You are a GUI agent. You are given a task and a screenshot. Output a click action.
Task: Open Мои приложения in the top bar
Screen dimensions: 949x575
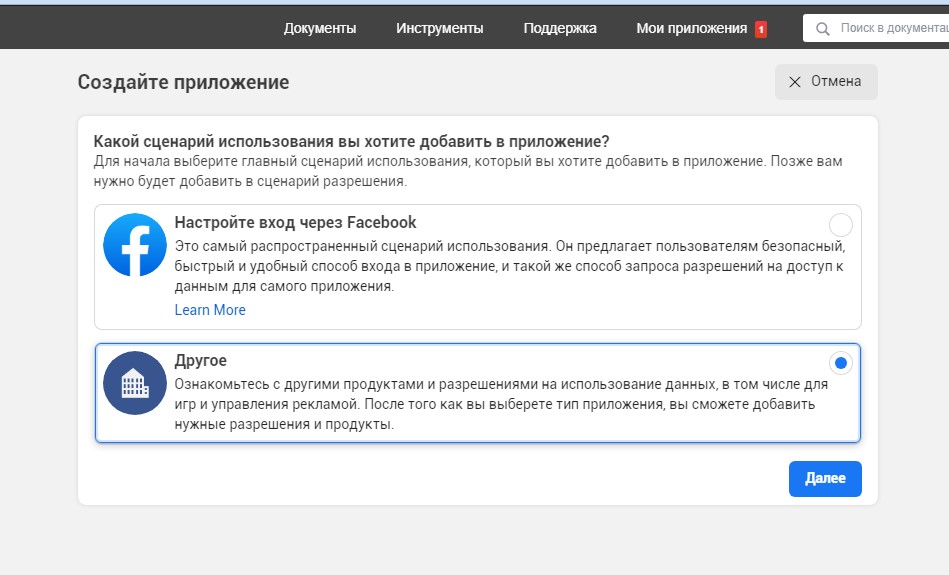click(691, 28)
